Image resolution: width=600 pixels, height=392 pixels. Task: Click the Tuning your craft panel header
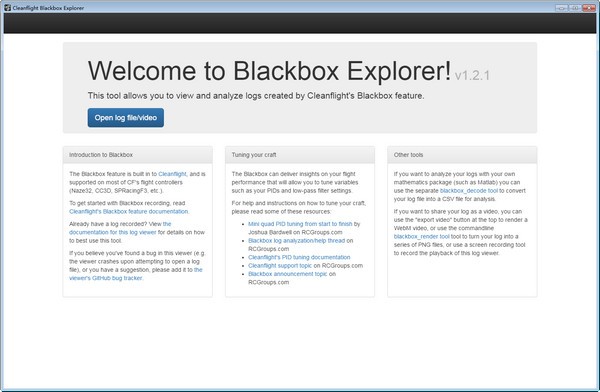click(300, 155)
